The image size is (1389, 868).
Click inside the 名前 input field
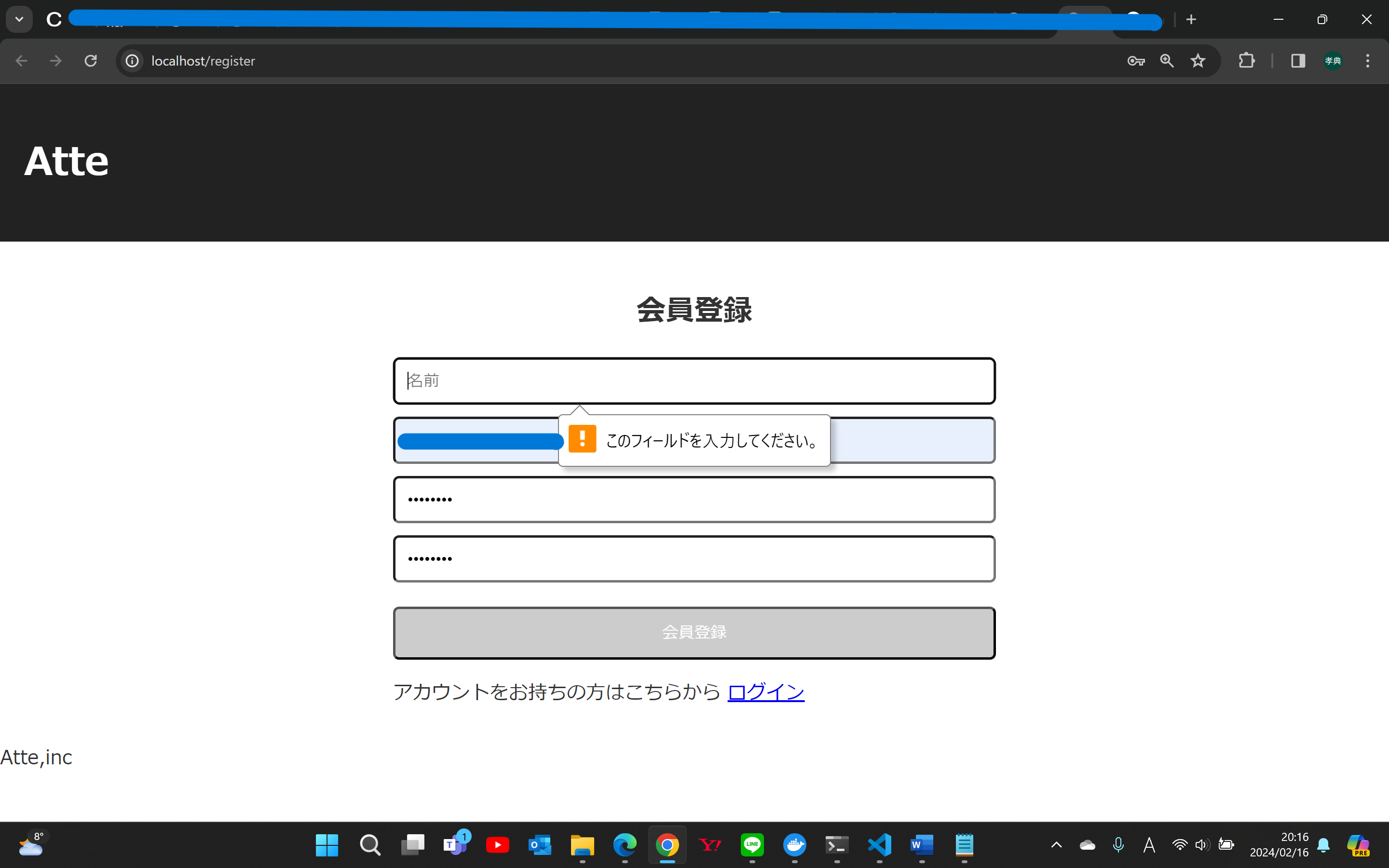coord(694,380)
